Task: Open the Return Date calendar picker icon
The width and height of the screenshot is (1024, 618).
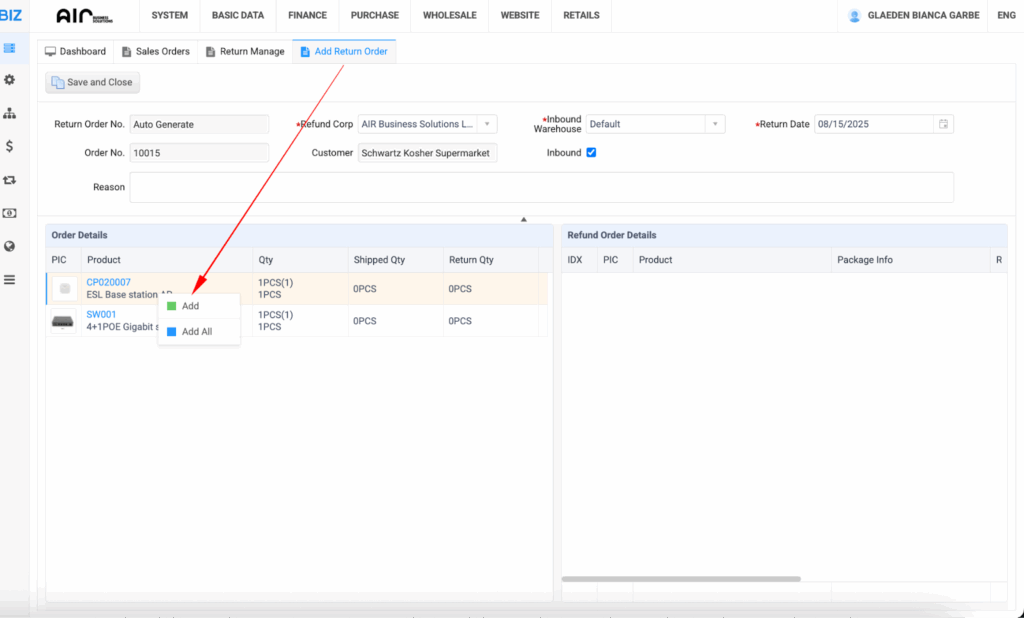Action: click(942, 124)
